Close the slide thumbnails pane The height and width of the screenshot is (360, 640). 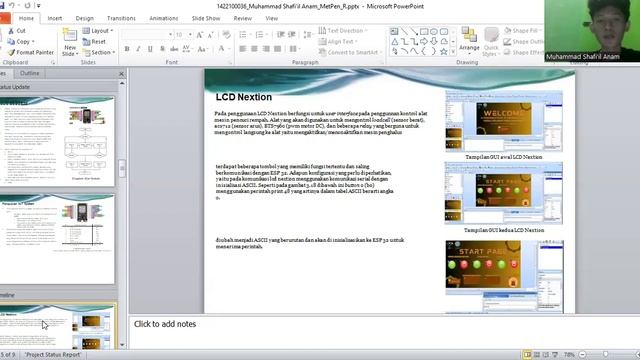pyautogui.click(x=121, y=74)
